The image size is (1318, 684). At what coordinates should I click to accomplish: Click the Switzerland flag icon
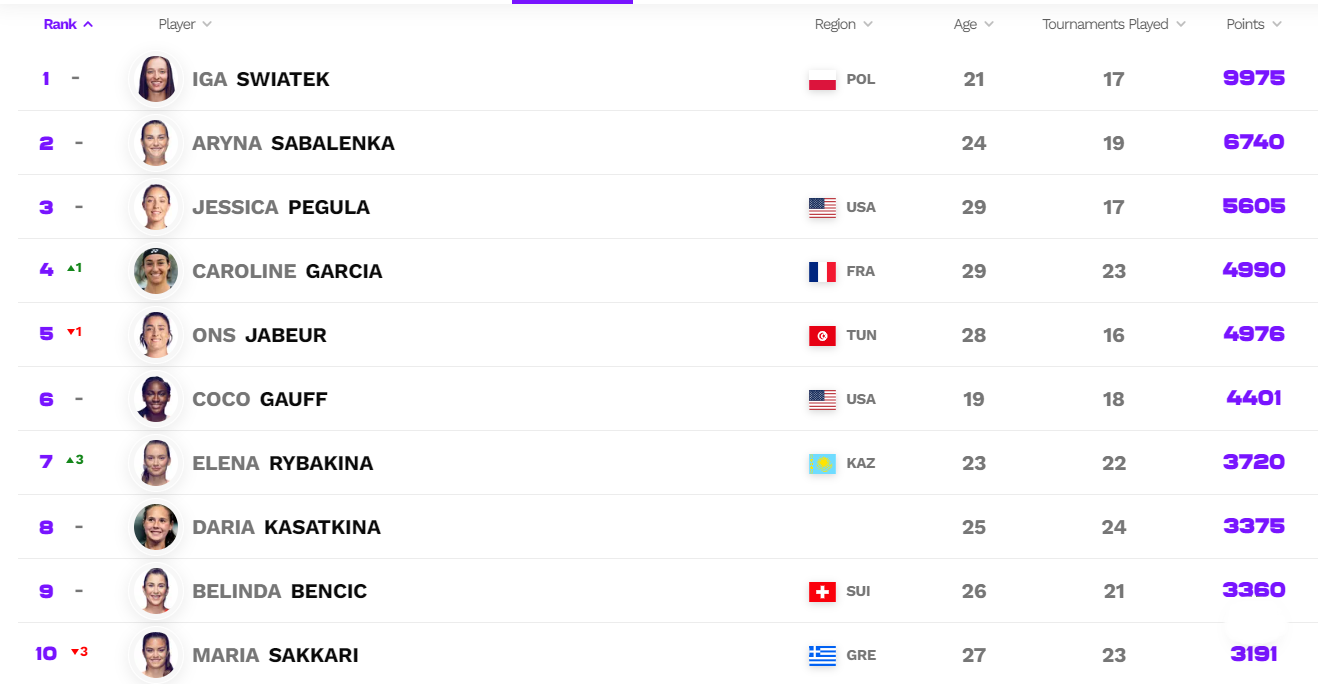822,592
